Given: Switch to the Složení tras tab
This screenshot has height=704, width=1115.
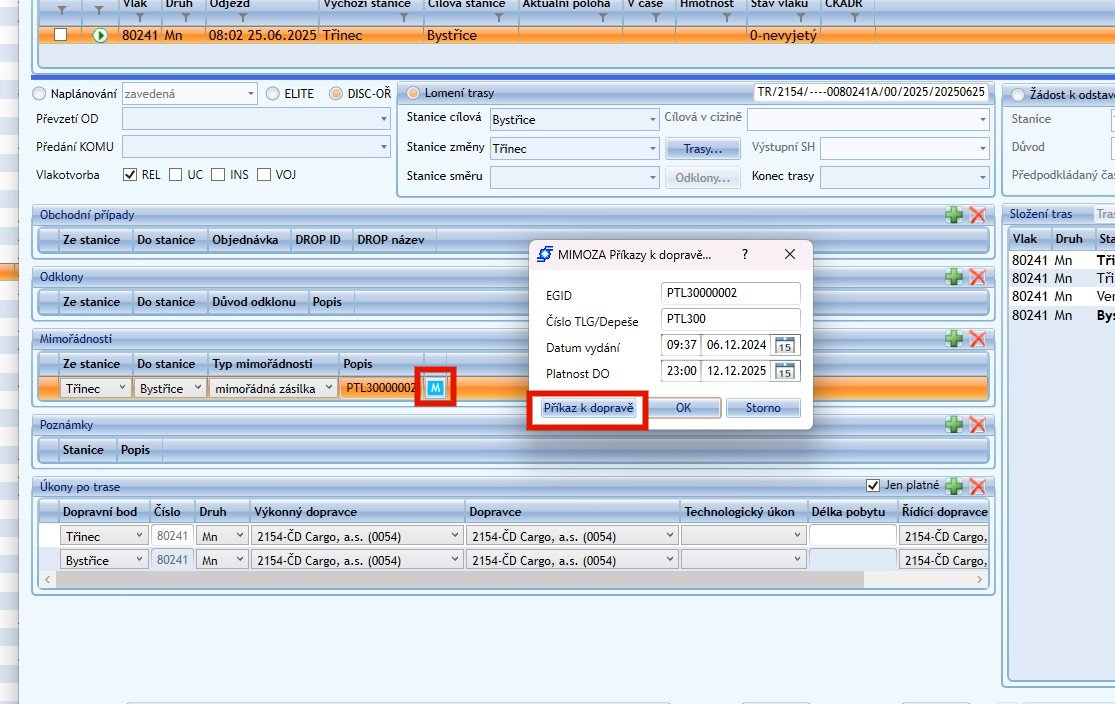Looking at the screenshot, I should pyautogui.click(x=1041, y=214).
